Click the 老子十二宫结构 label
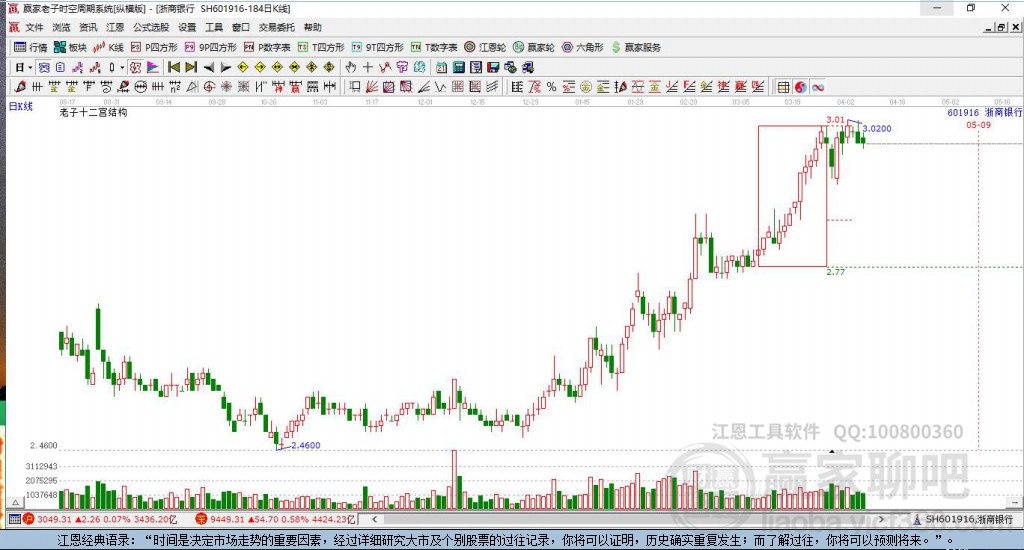The image size is (1024, 550). coord(93,112)
